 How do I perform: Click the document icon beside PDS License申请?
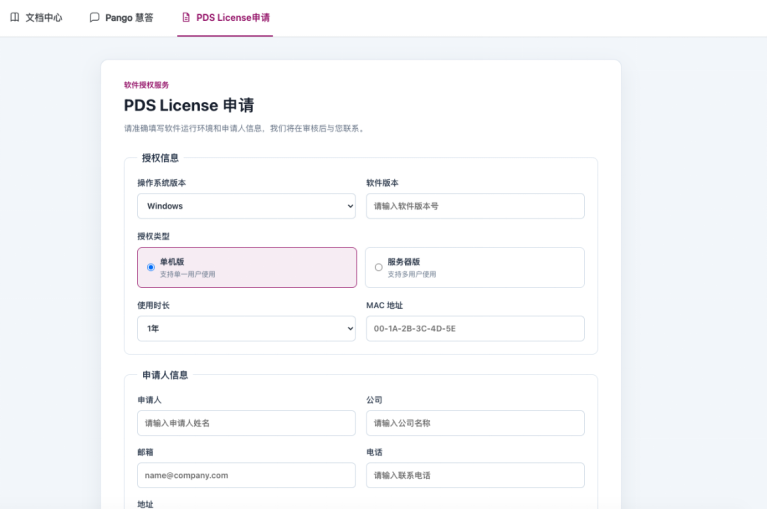(186, 17)
